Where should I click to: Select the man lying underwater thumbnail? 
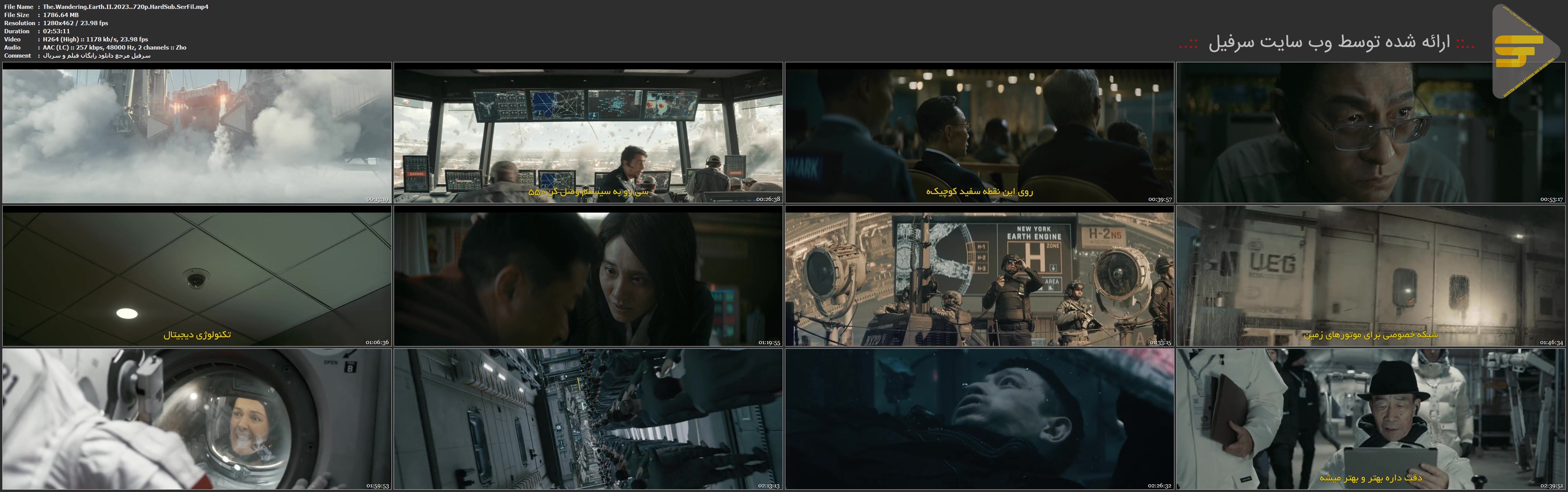point(979,420)
